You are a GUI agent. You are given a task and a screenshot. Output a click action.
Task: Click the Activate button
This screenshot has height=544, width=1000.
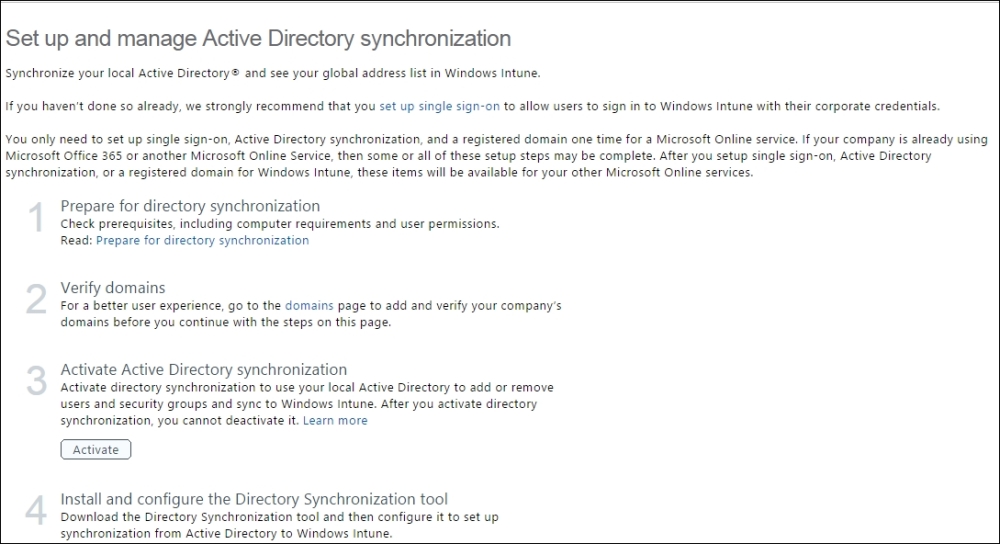click(96, 450)
